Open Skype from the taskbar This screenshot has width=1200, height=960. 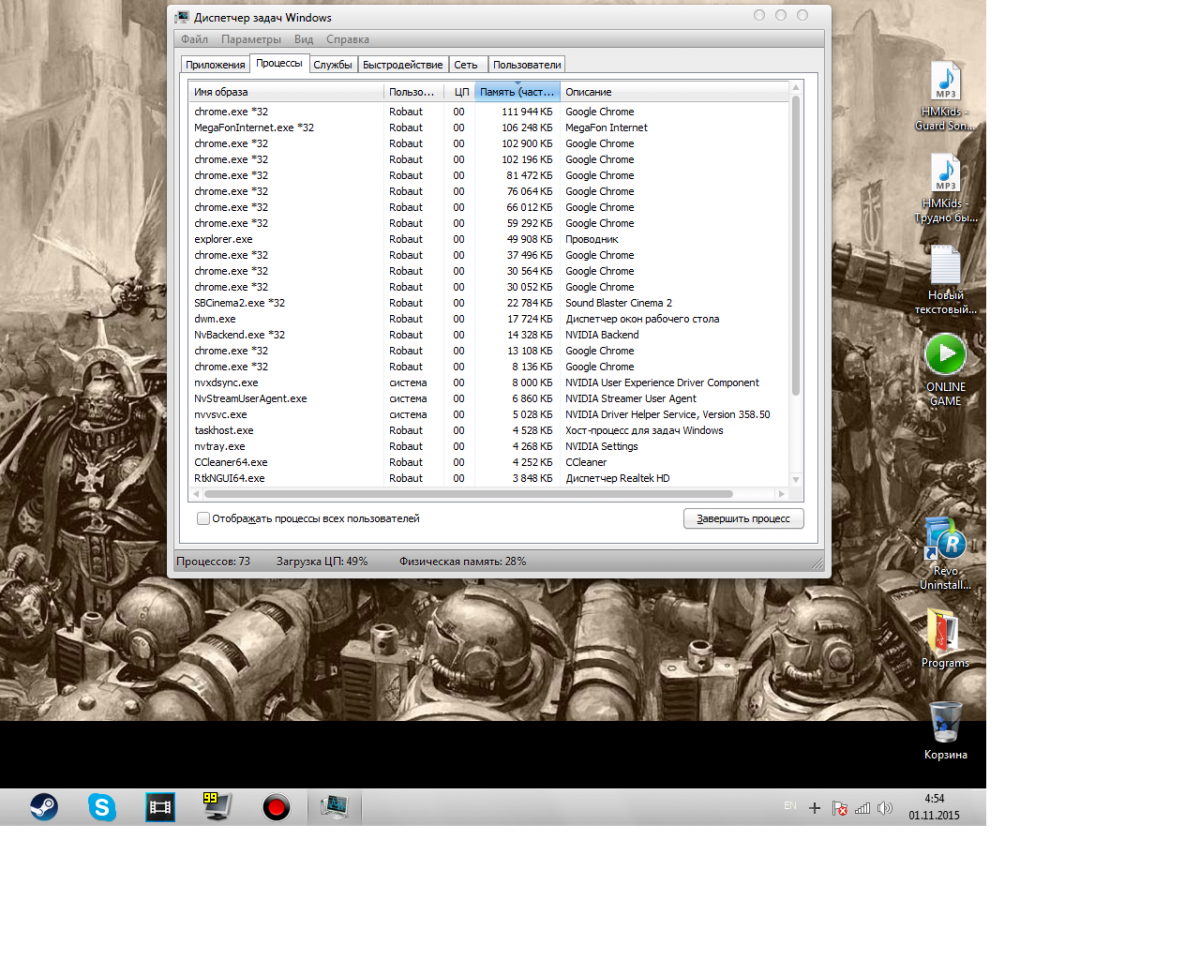point(102,807)
